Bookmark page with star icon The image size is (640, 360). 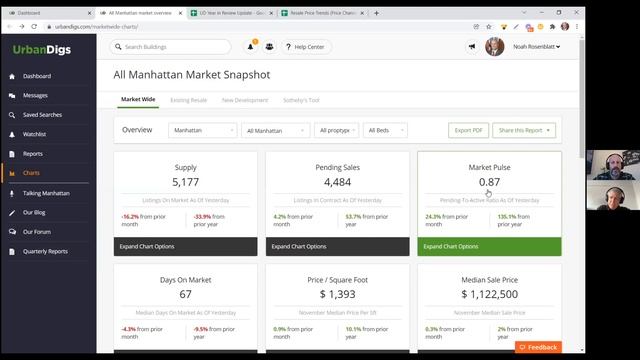click(489, 27)
